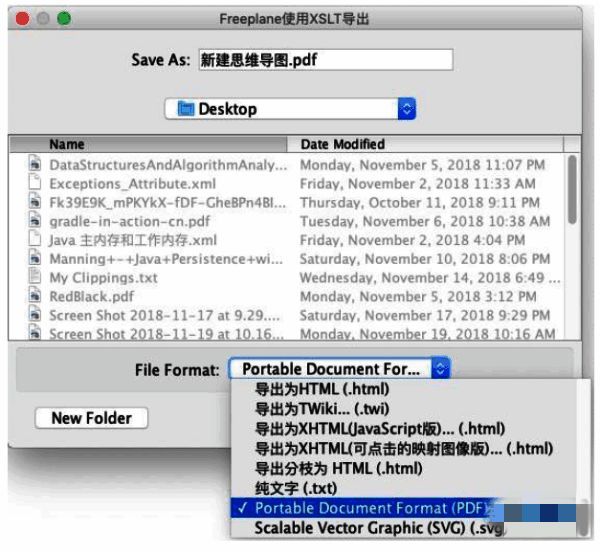Image resolution: width=600 pixels, height=552 pixels.
Task: Click the Desktop folder icon in location popup
Action: point(185,109)
